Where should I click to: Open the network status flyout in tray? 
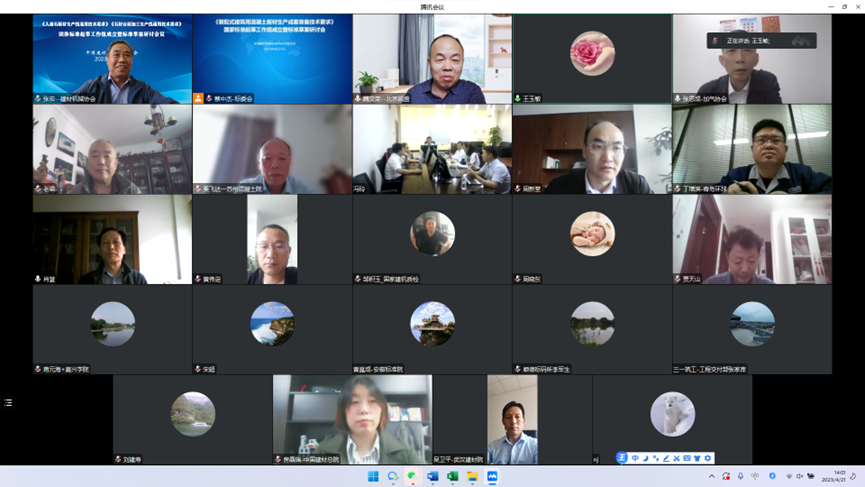click(x=789, y=477)
